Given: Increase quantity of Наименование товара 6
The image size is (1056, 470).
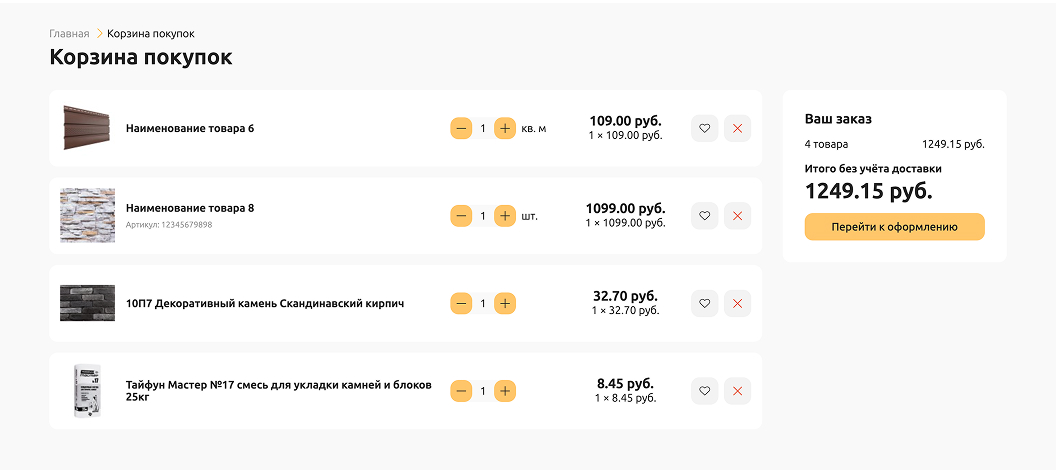Looking at the screenshot, I should click(505, 128).
